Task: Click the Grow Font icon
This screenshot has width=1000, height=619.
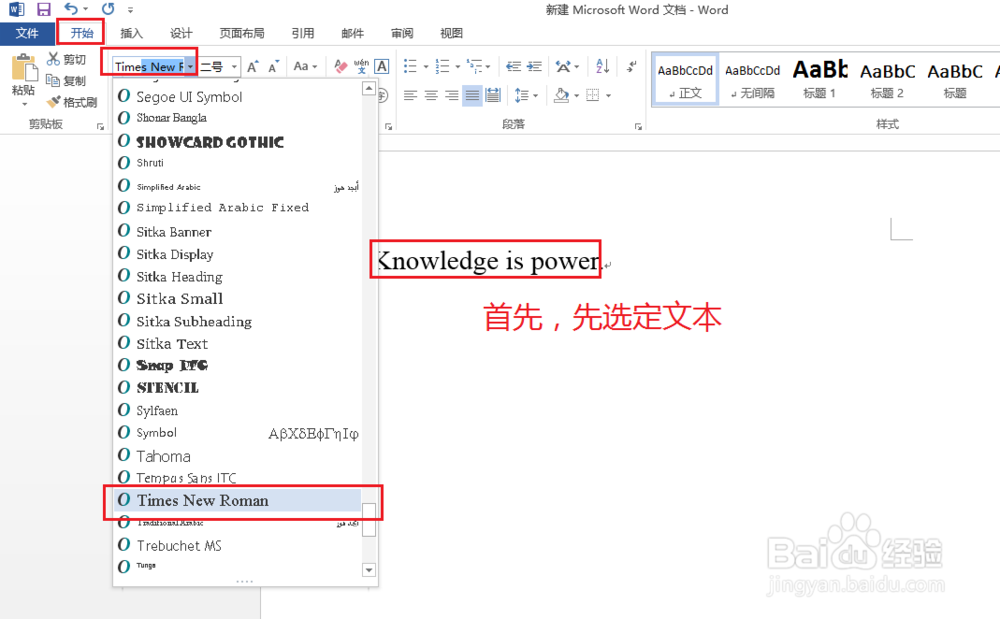Action: click(253, 66)
